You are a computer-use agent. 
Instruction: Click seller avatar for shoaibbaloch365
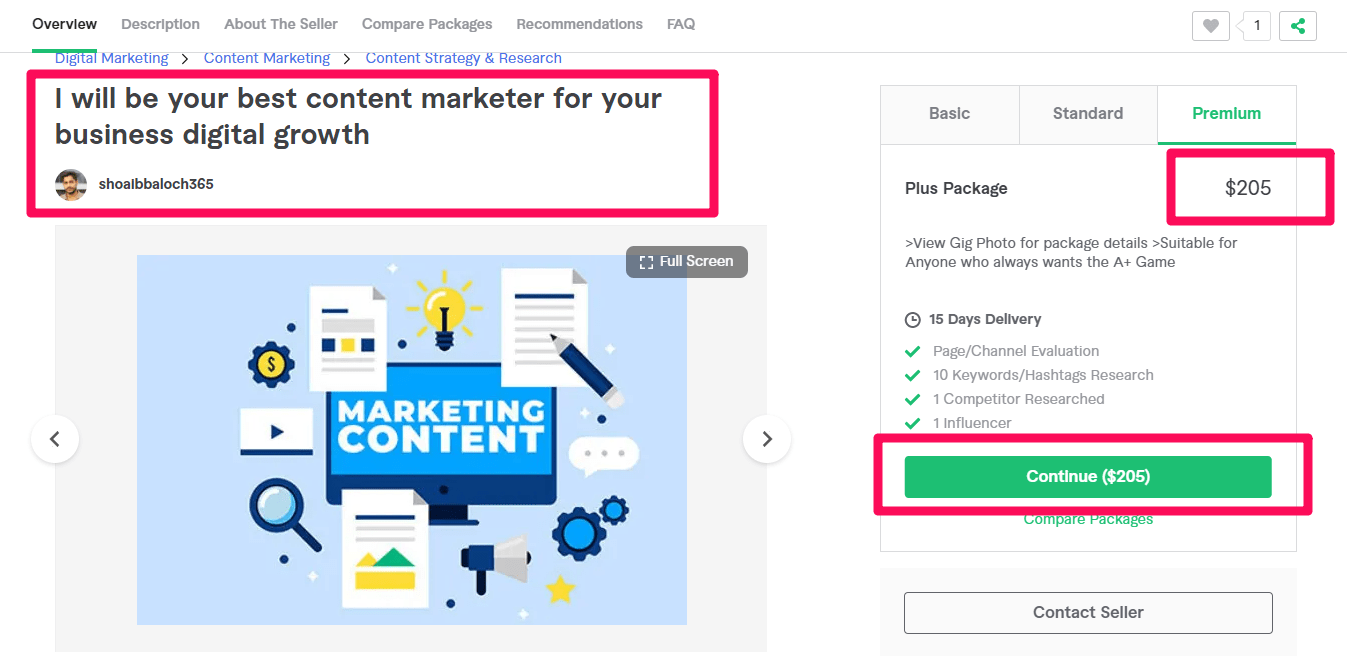click(71, 185)
